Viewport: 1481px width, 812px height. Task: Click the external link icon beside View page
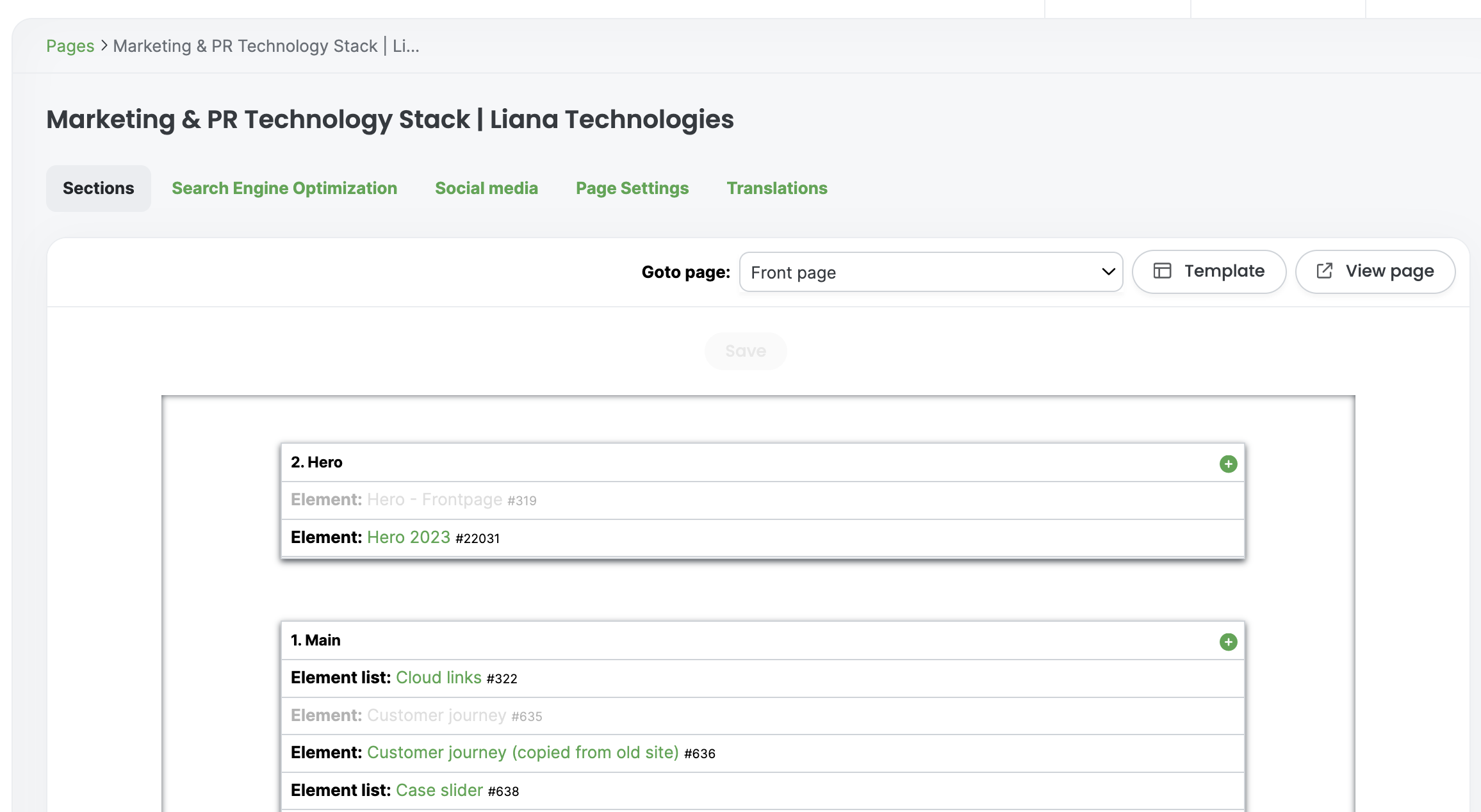coord(1325,271)
